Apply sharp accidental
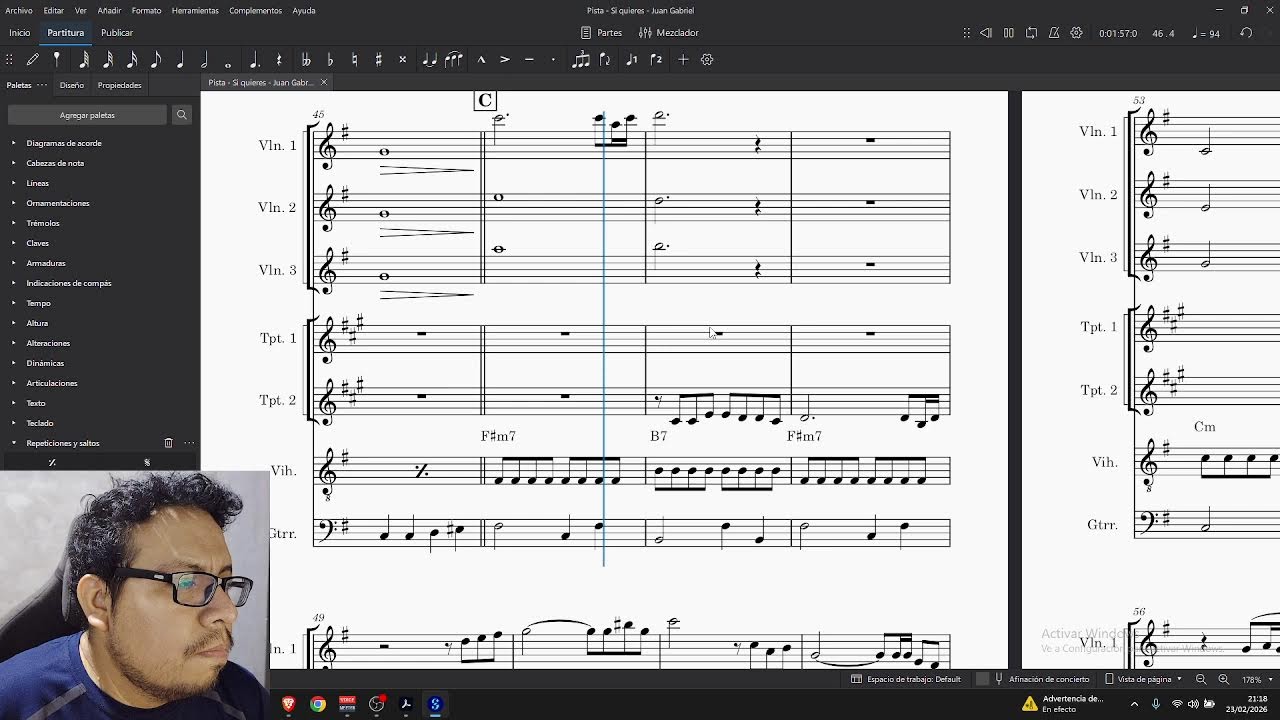Viewport: 1280px width, 720px height. pyautogui.click(x=378, y=60)
